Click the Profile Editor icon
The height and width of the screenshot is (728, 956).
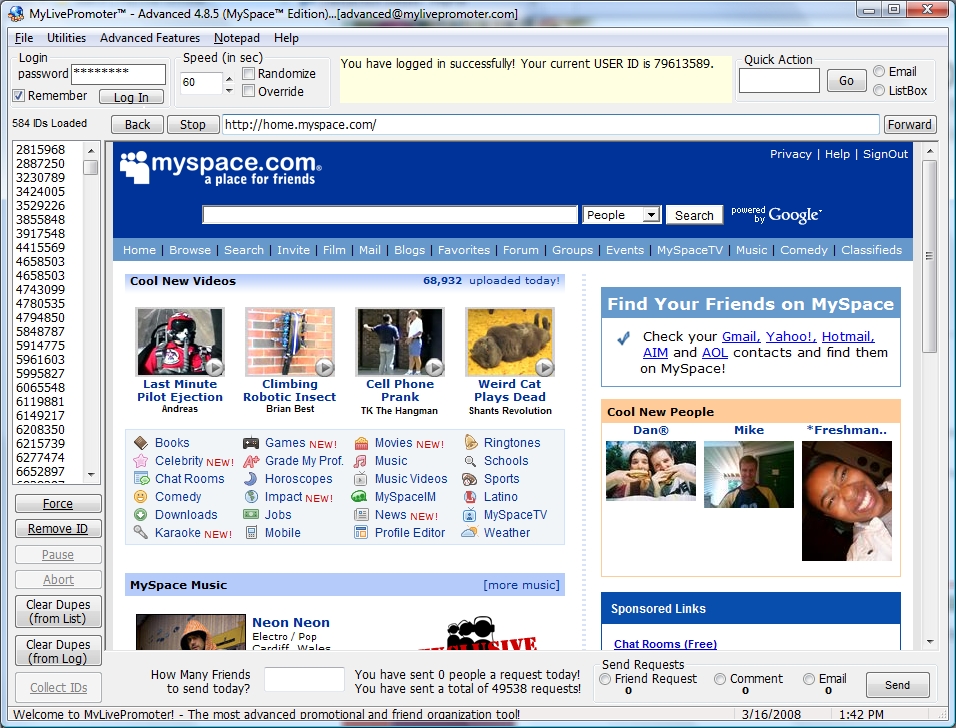(x=361, y=533)
